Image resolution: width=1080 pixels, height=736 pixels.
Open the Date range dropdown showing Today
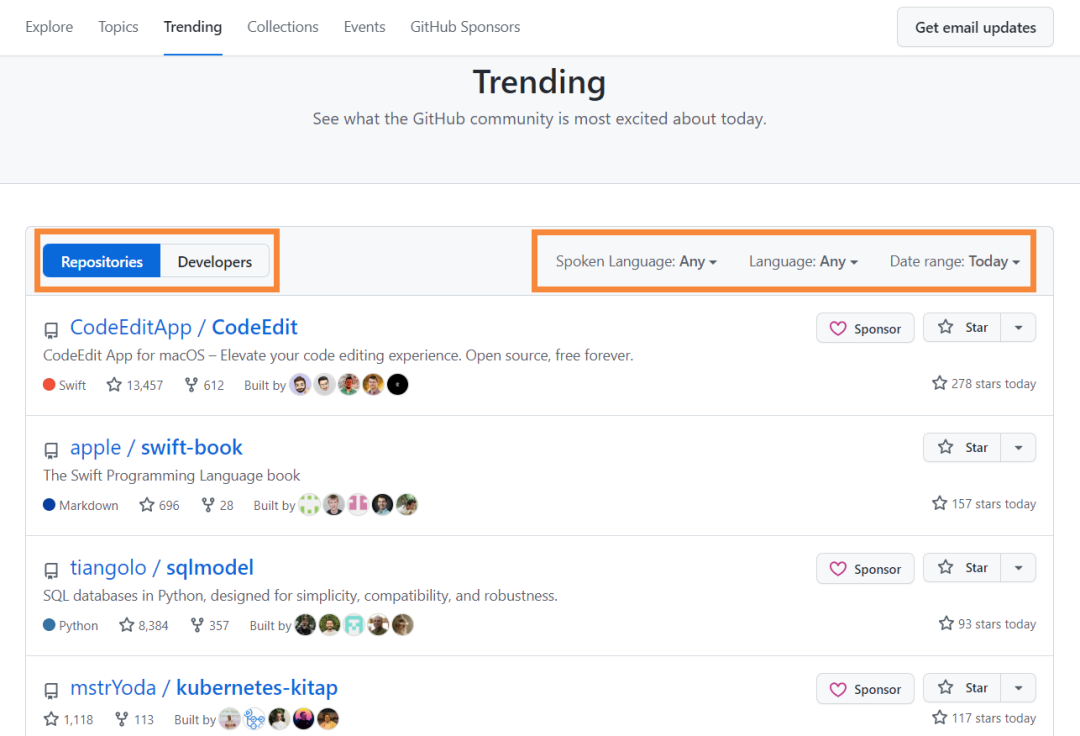point(953,261)
